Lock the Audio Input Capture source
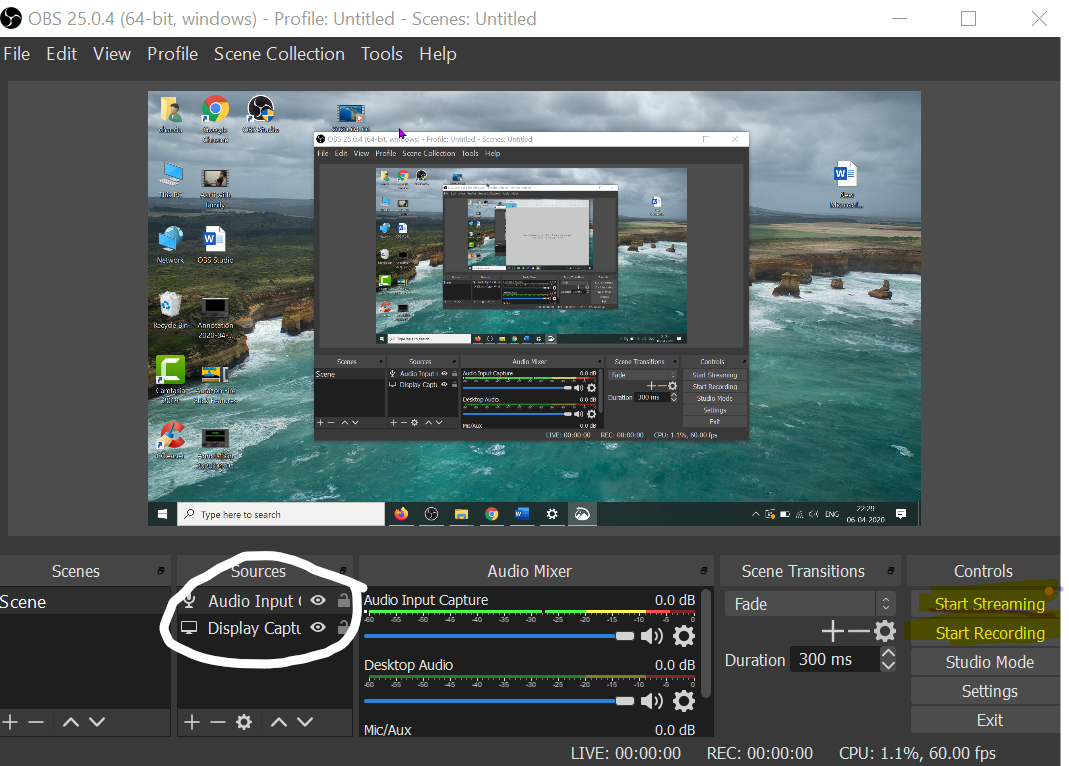 344,601
